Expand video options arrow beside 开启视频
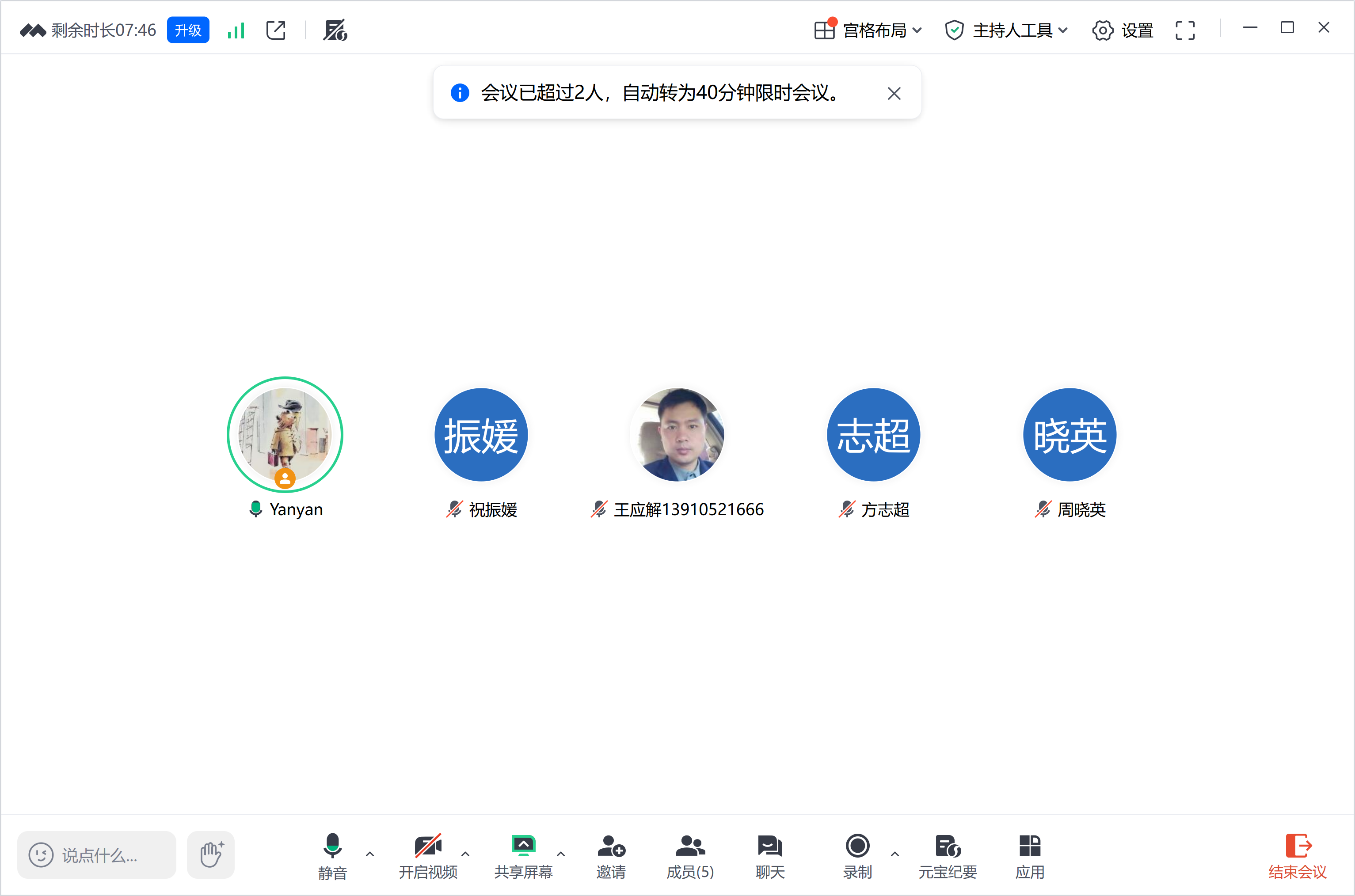Image resolution: width=1355 pixels, height=896 pixels. pos(465,854)
